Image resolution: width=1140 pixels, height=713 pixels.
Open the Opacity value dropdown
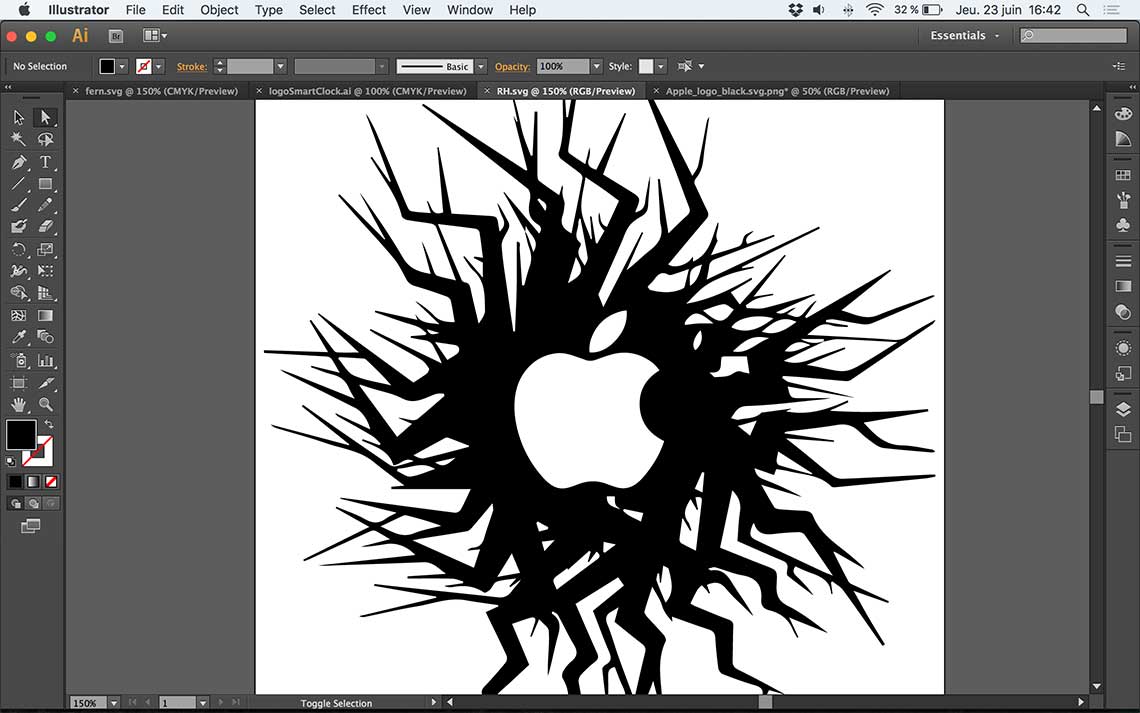coord(596,66)
